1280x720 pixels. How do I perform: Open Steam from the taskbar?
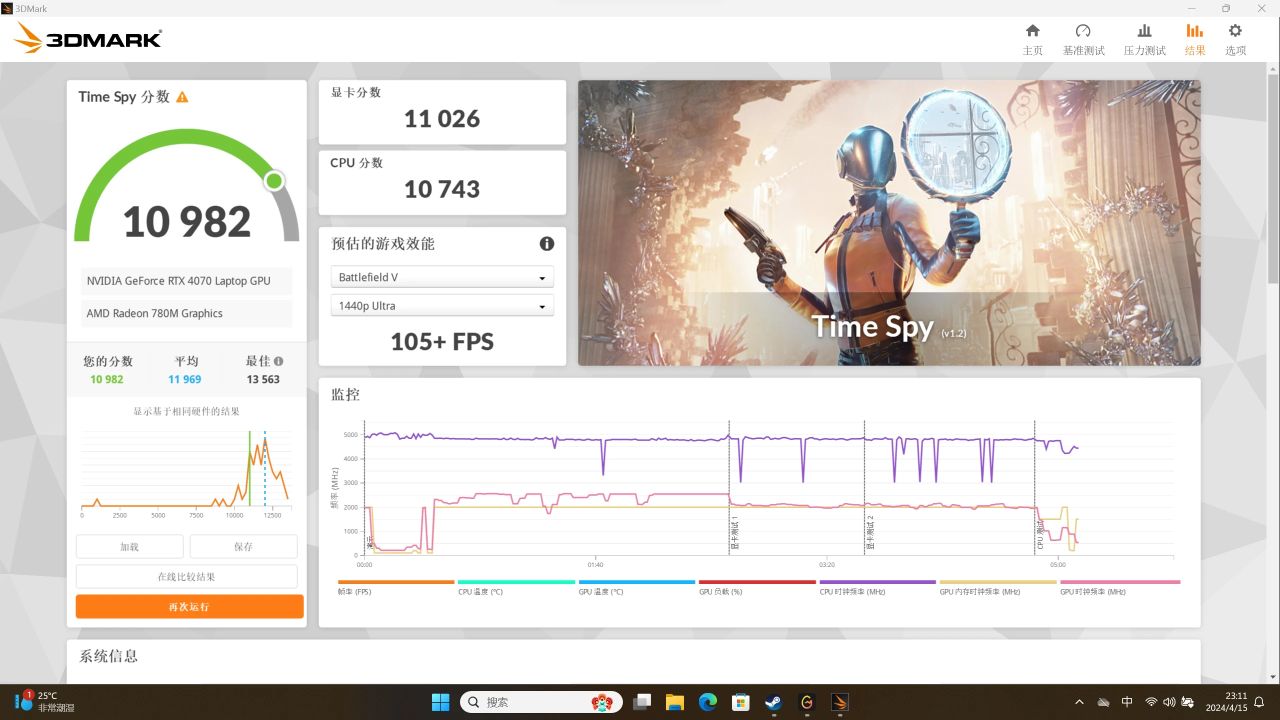tap(773, 702)
